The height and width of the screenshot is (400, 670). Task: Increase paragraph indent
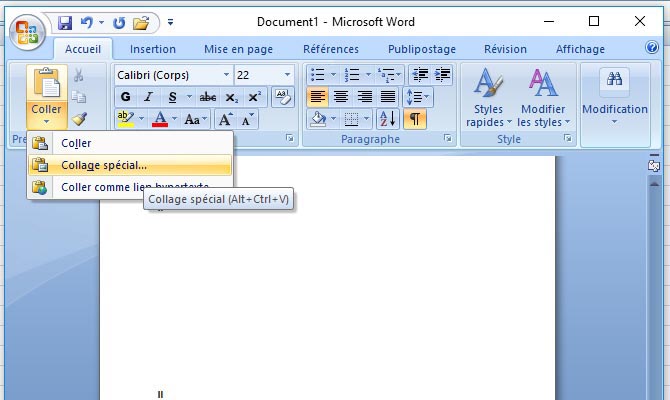click(442, 75)
